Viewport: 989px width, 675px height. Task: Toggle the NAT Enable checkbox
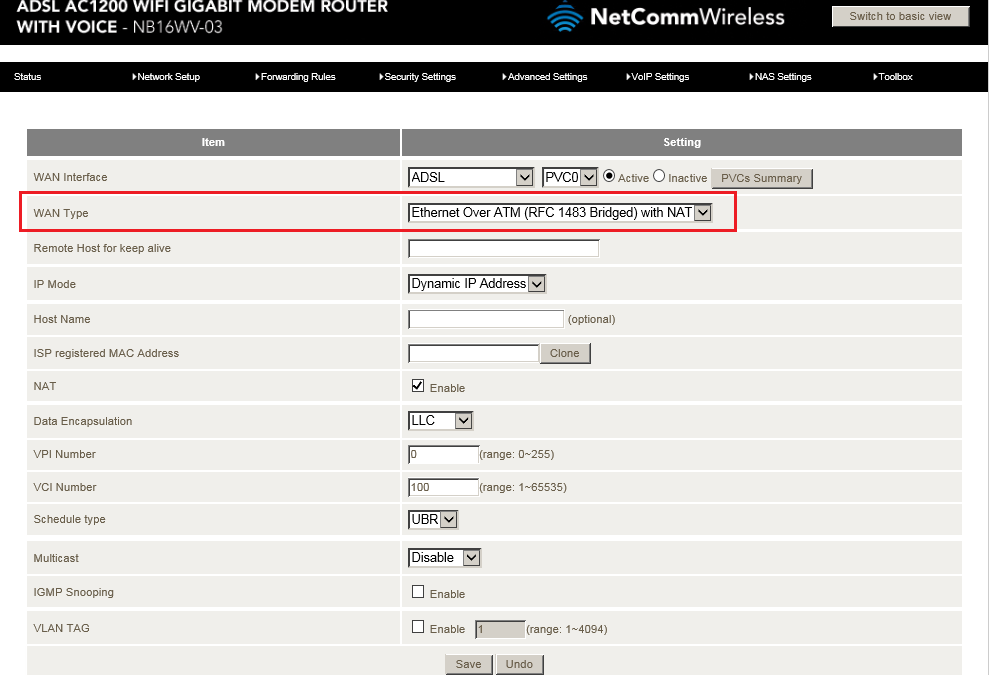click(418, 385)
